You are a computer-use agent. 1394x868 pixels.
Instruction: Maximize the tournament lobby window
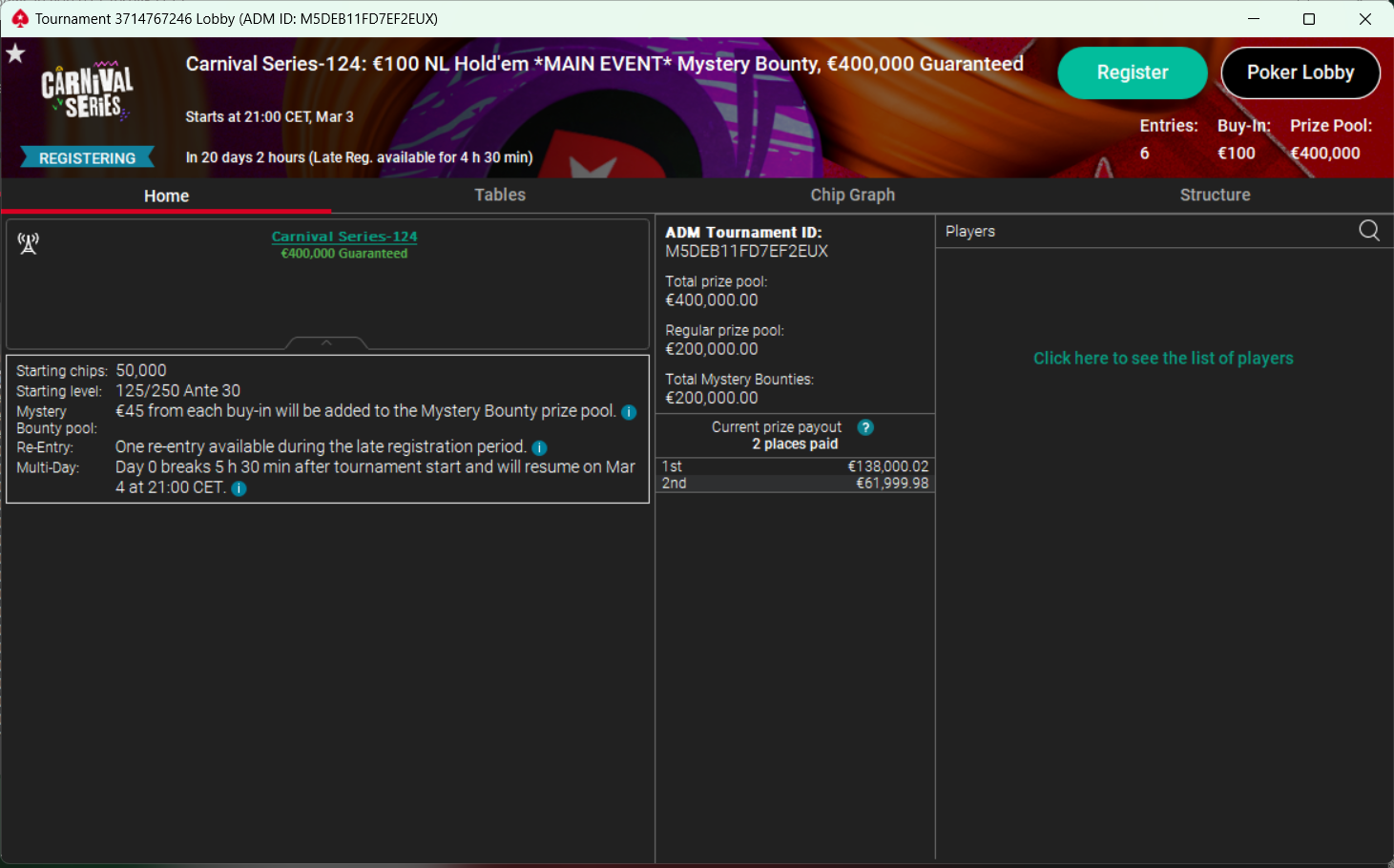click(x=1309, y=19)
